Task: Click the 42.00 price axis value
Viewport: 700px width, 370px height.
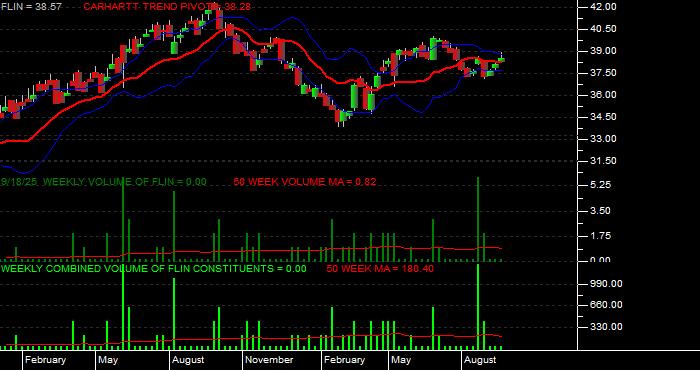Action: (x=603, y=7)
